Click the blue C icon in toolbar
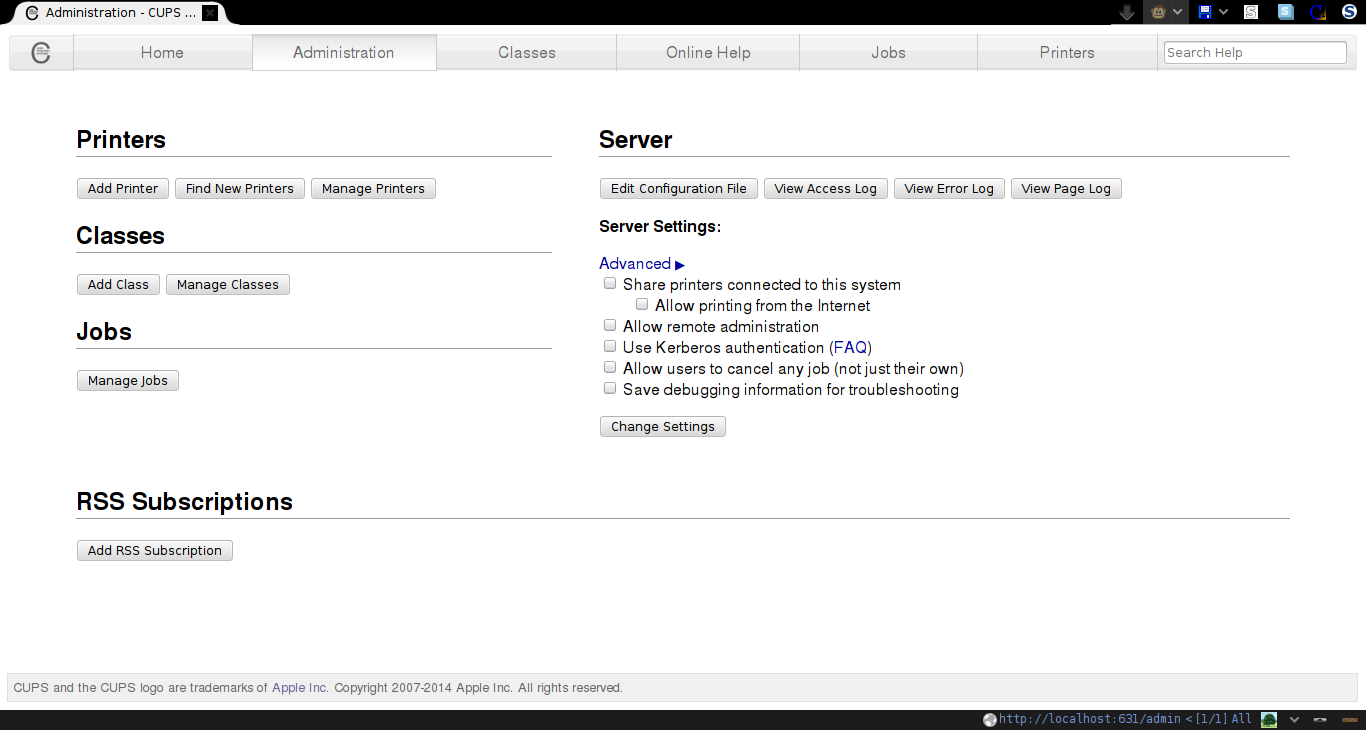 1318,12
